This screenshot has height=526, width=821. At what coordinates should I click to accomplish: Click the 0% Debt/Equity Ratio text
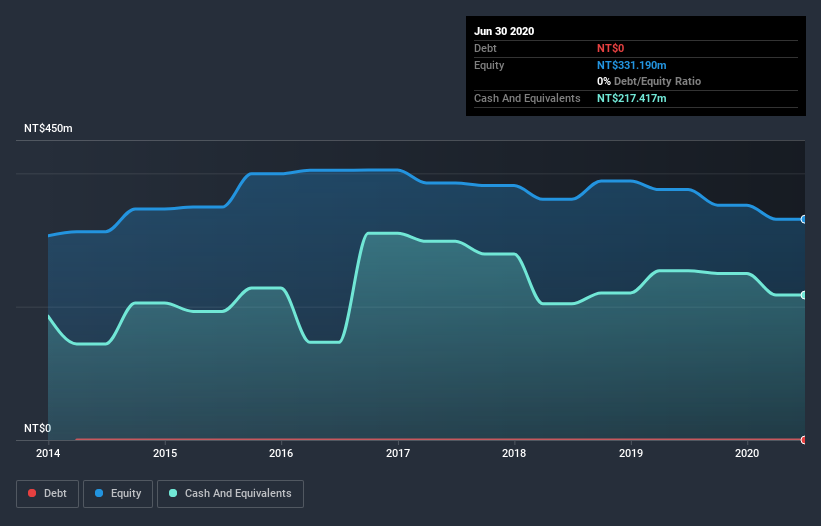(x=649, y=82)
